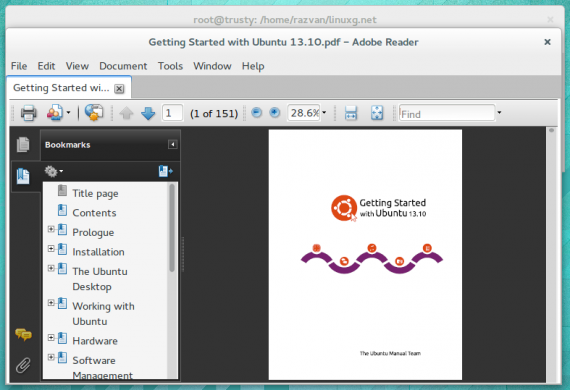Expand the Working with Ubuntu bookmark
This screenshot has width=570, height=390.
tap(51, 303)
